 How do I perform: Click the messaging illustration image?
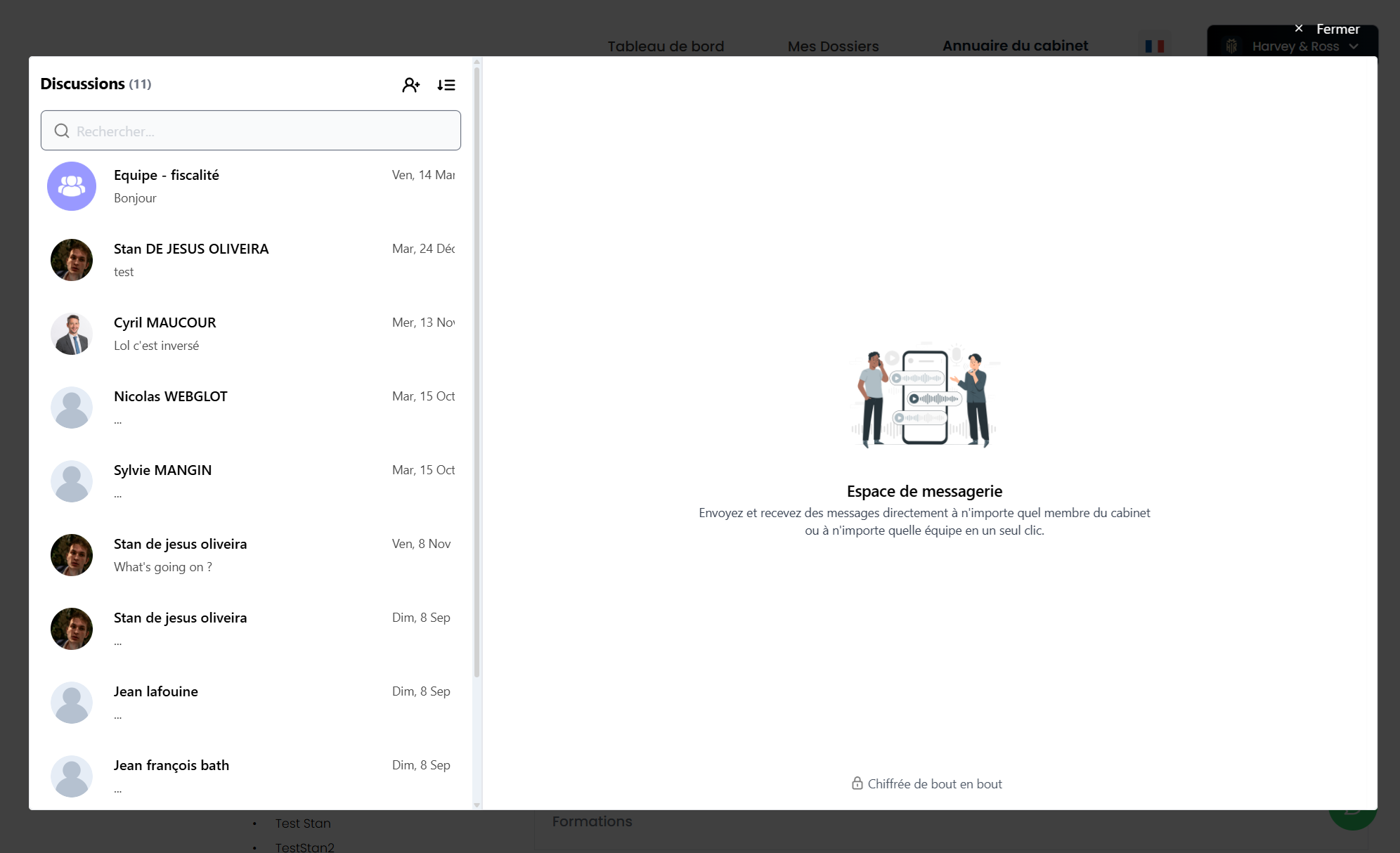(x=924, y=395)
